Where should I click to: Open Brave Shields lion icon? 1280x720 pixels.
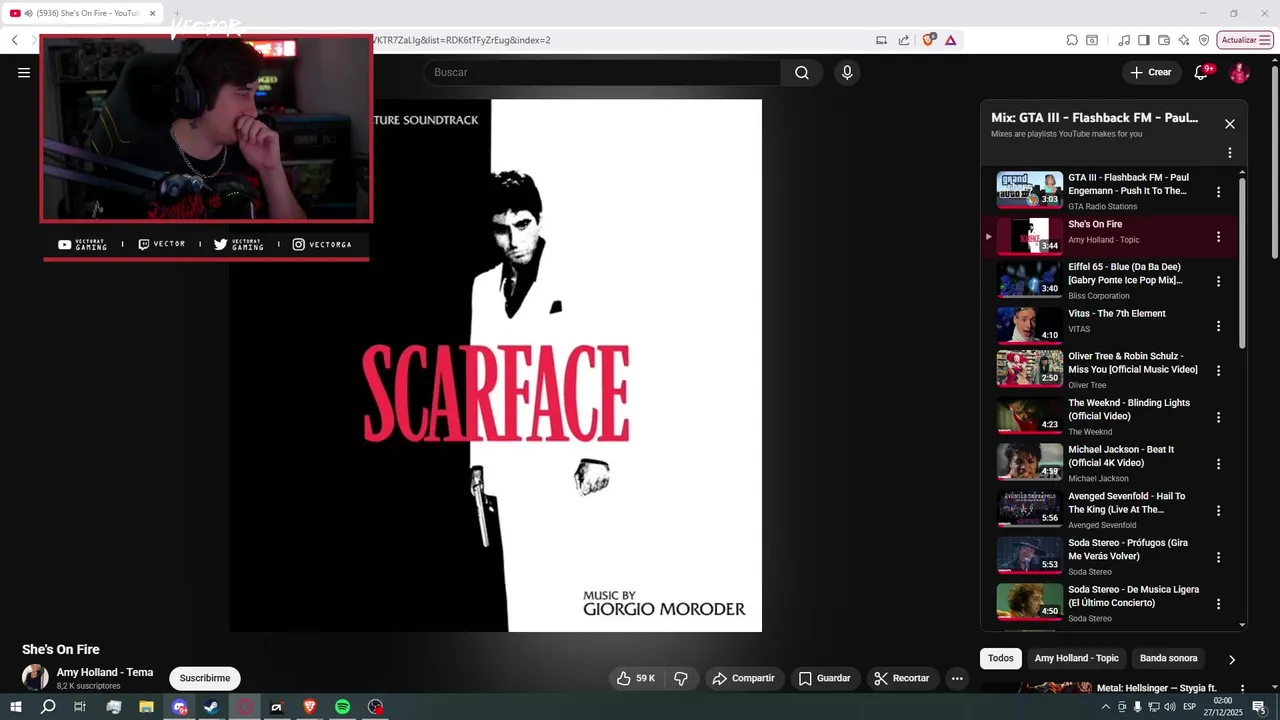point(929,40)
